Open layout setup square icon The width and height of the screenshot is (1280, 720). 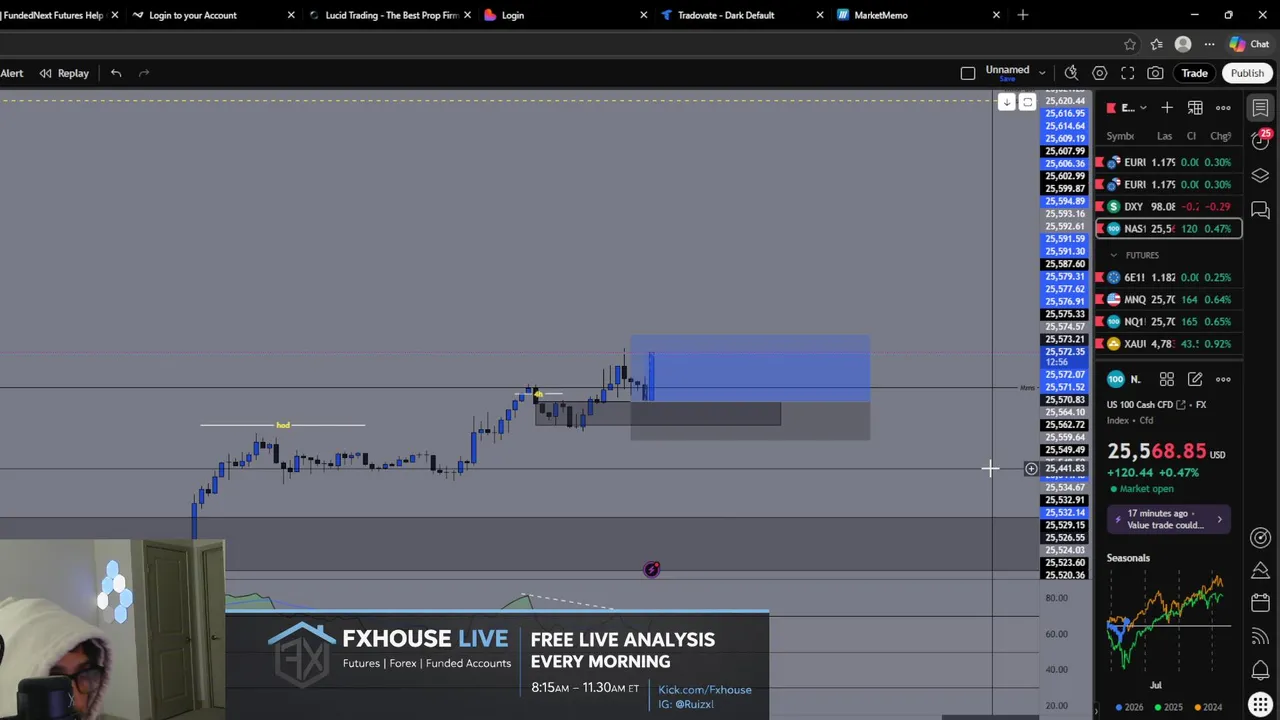[968, 73]
